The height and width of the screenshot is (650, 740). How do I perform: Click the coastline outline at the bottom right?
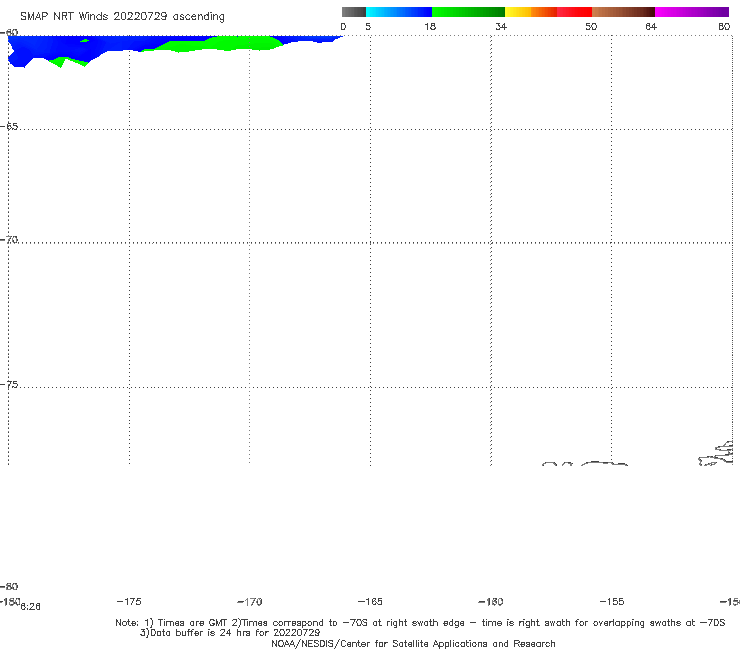(716, 454)
